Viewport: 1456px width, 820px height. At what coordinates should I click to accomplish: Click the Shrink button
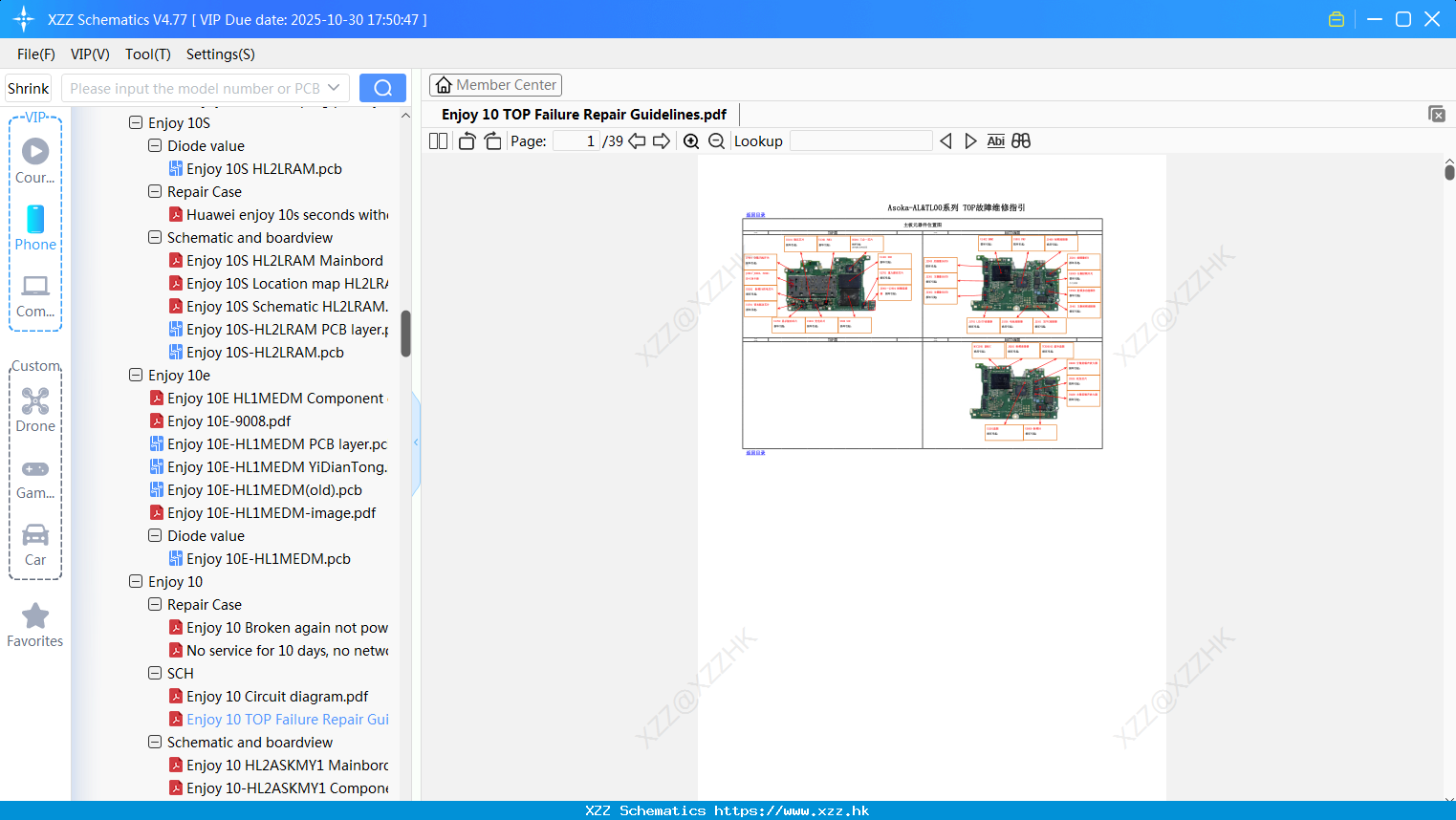pyautogui.click(x=28, y=88)
